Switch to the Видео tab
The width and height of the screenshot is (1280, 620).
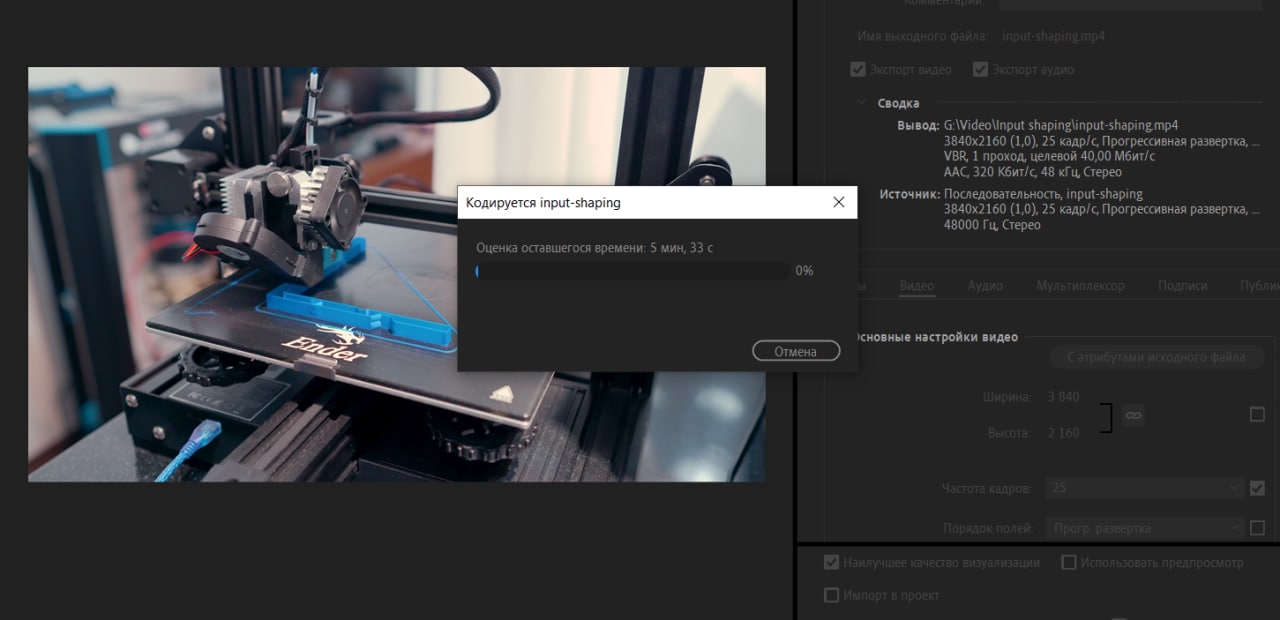point(917,286)
